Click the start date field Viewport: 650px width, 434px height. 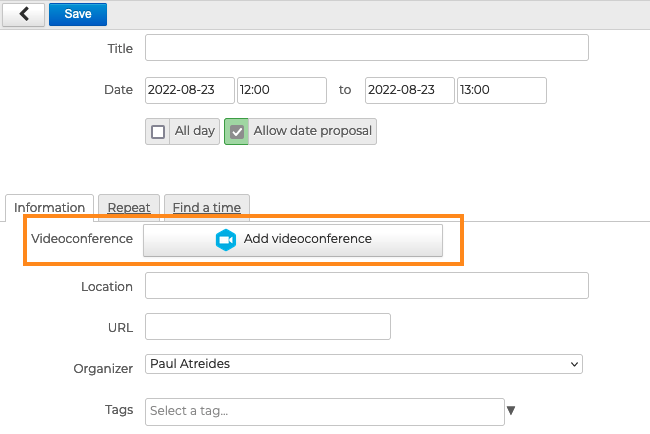click(x=190, y=90)
